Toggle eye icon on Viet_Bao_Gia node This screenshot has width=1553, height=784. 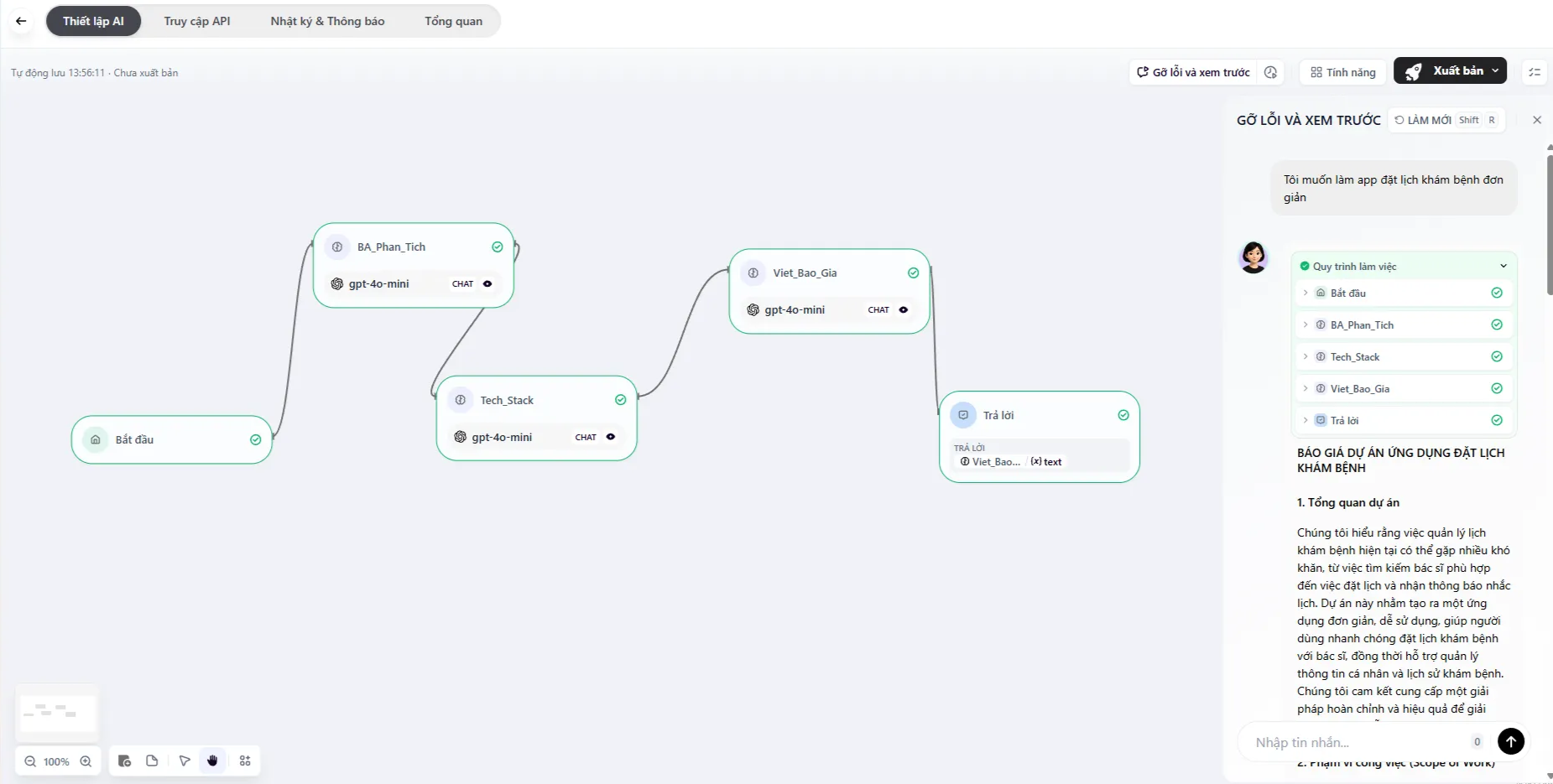click(x=904, y=309)
